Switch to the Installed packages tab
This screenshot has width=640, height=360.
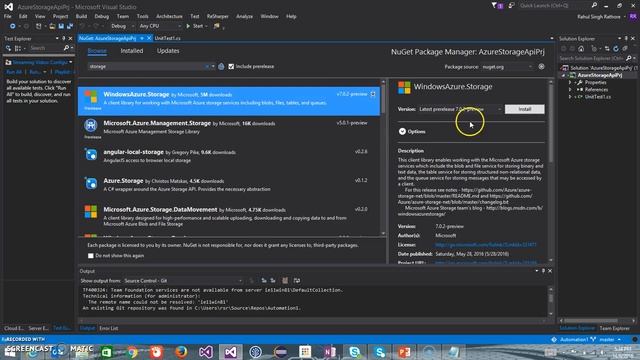tap(132, 51)
